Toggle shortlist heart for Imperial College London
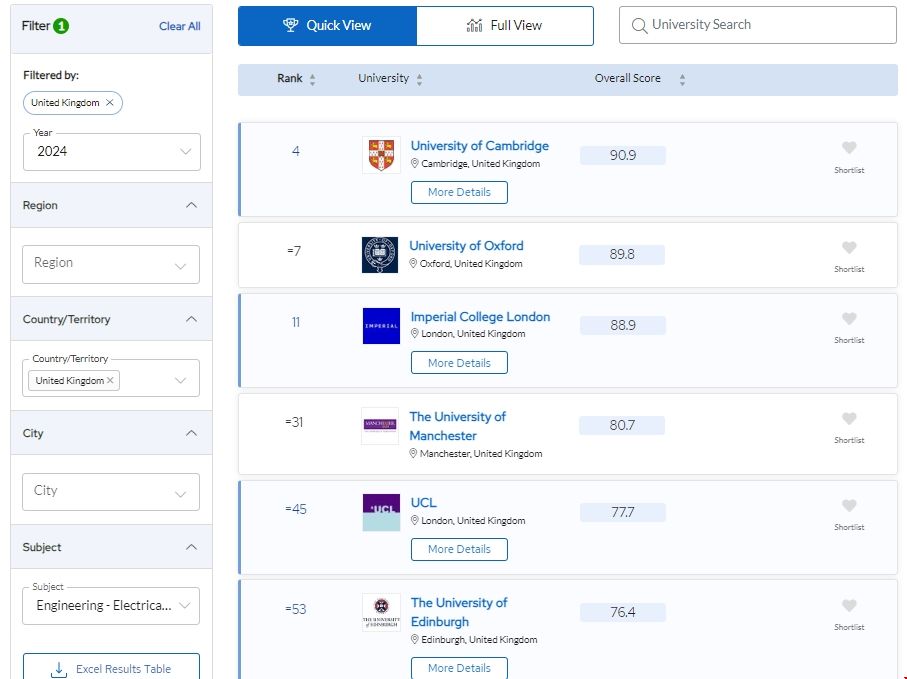 click(849, 319)
